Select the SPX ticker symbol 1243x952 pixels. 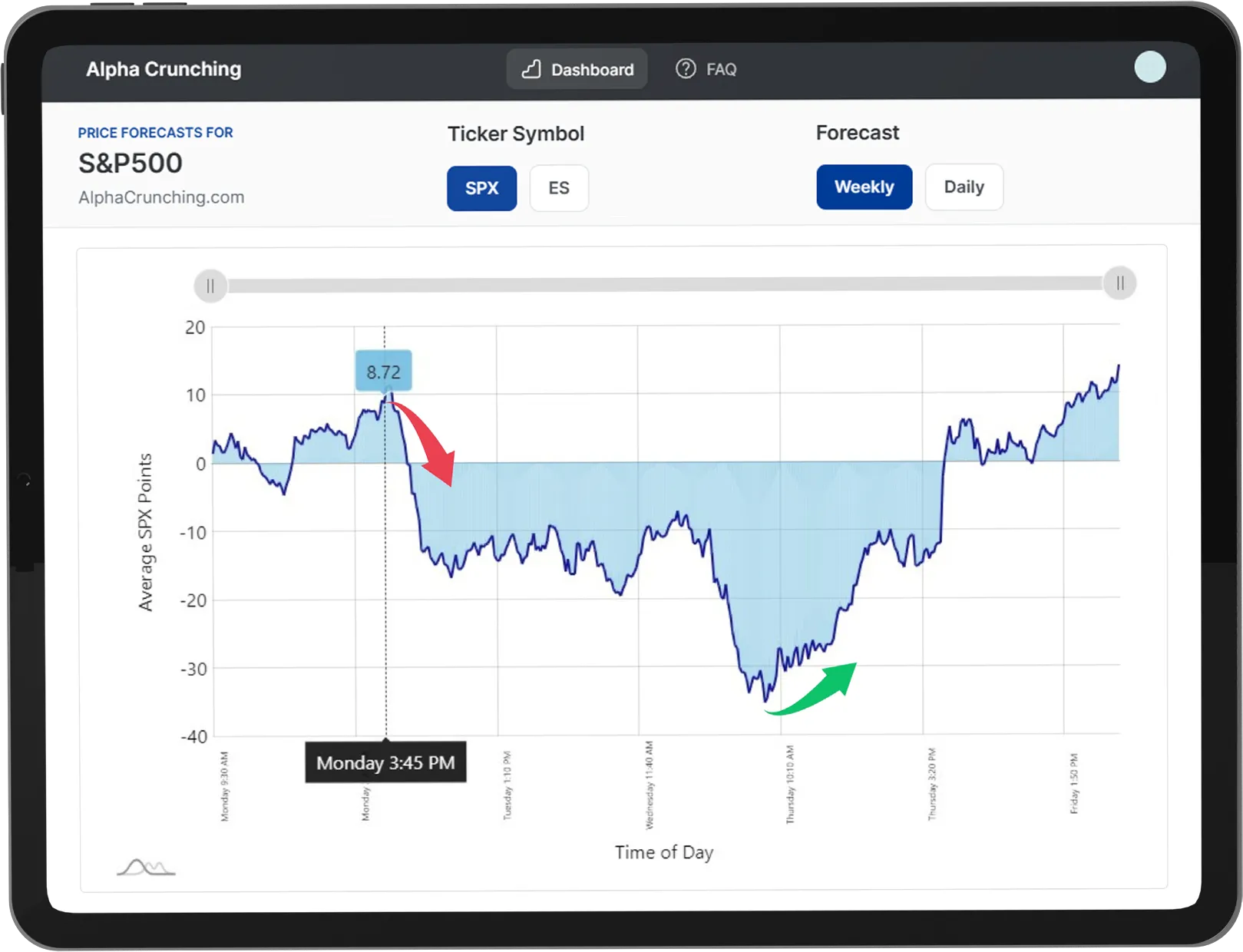point(481,188)
